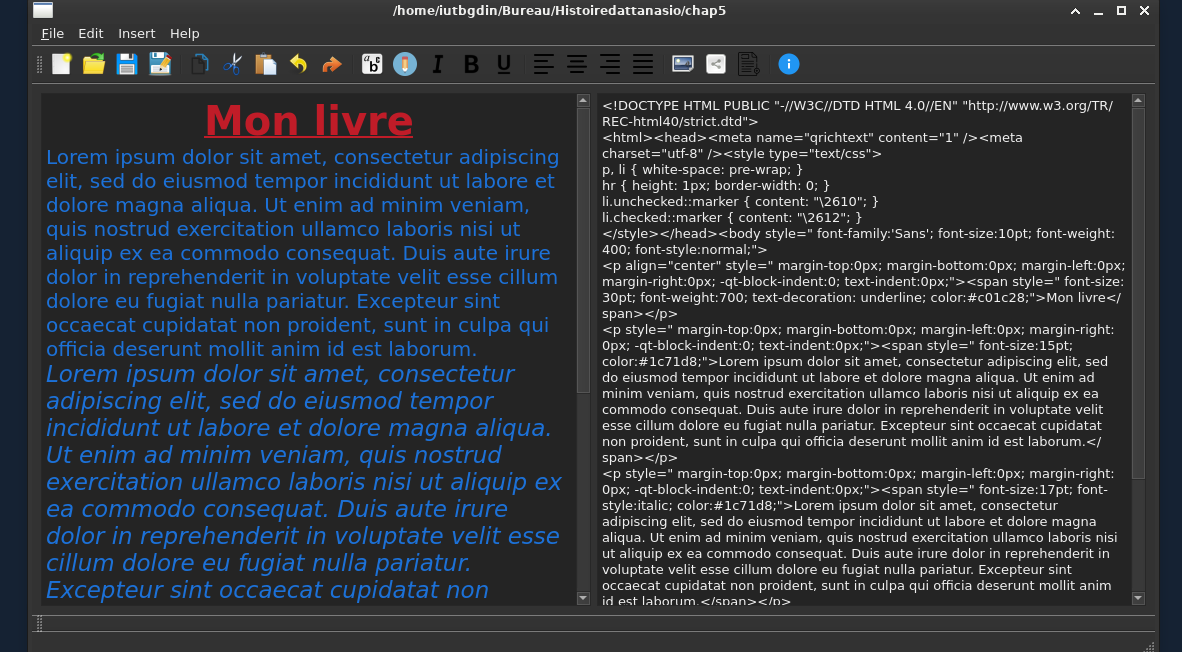Open the Help menu
The image size is (1182, 652).
(185, 33)
